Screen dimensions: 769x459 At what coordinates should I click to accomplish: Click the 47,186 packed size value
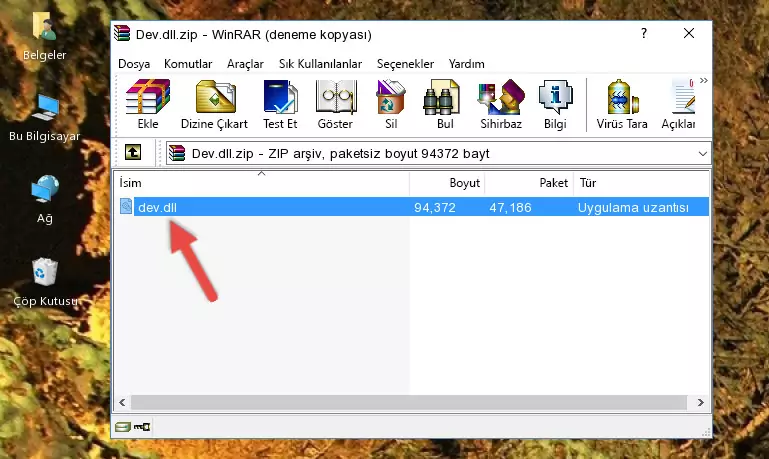510,207
